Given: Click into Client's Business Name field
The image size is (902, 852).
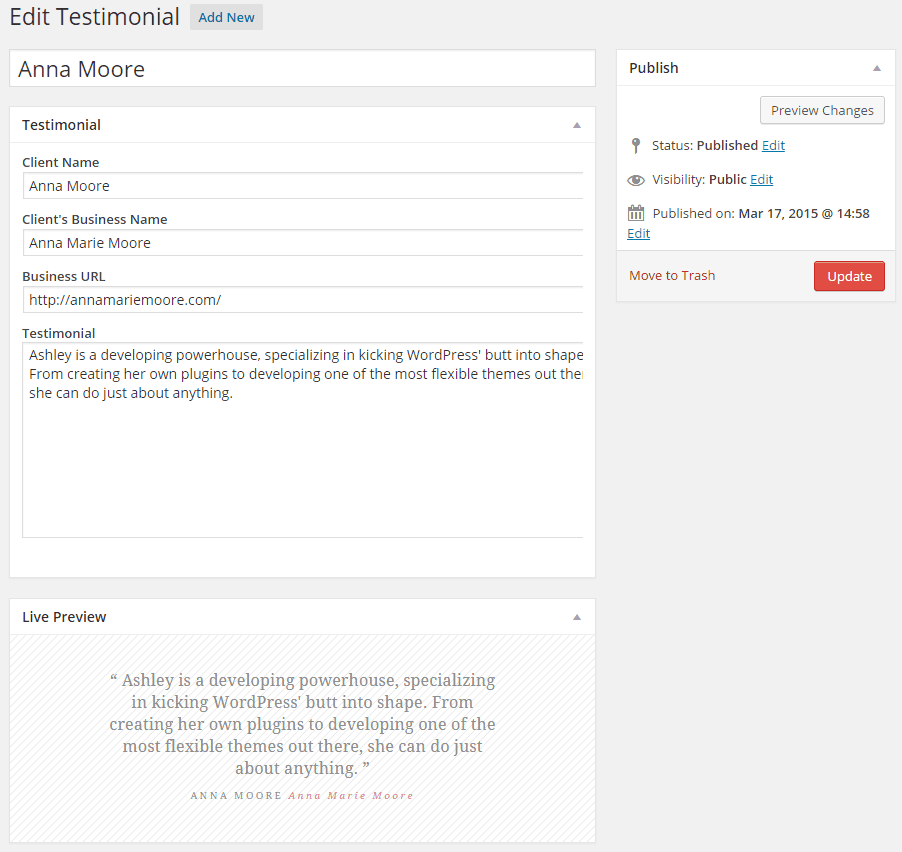Looking at the screenshot, I should 302,243.
